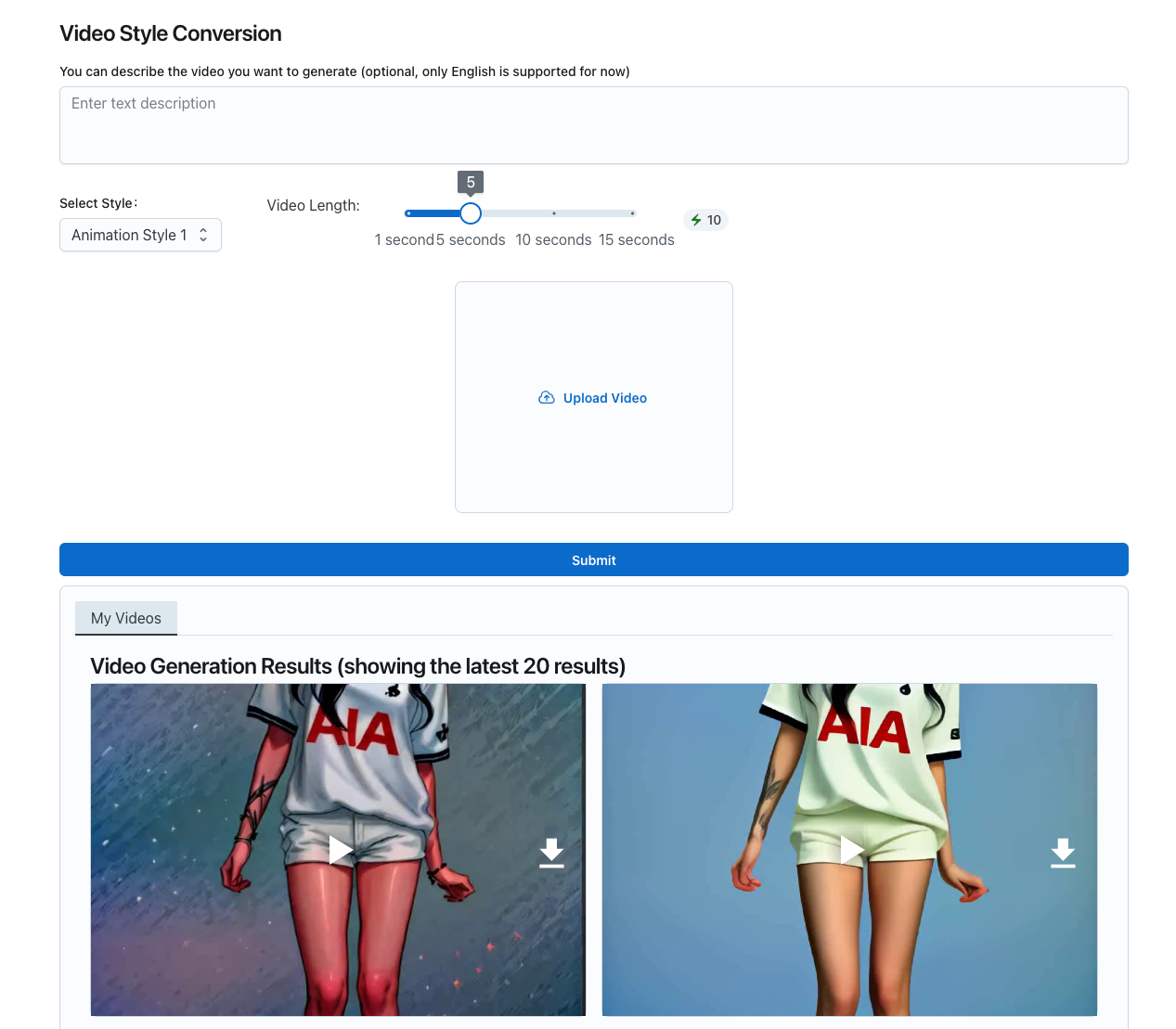Image resolution: width=1176 pixels, height=1029 pixels.
Task: Submit the video conversion request
Action: click(x=594, y=560)
